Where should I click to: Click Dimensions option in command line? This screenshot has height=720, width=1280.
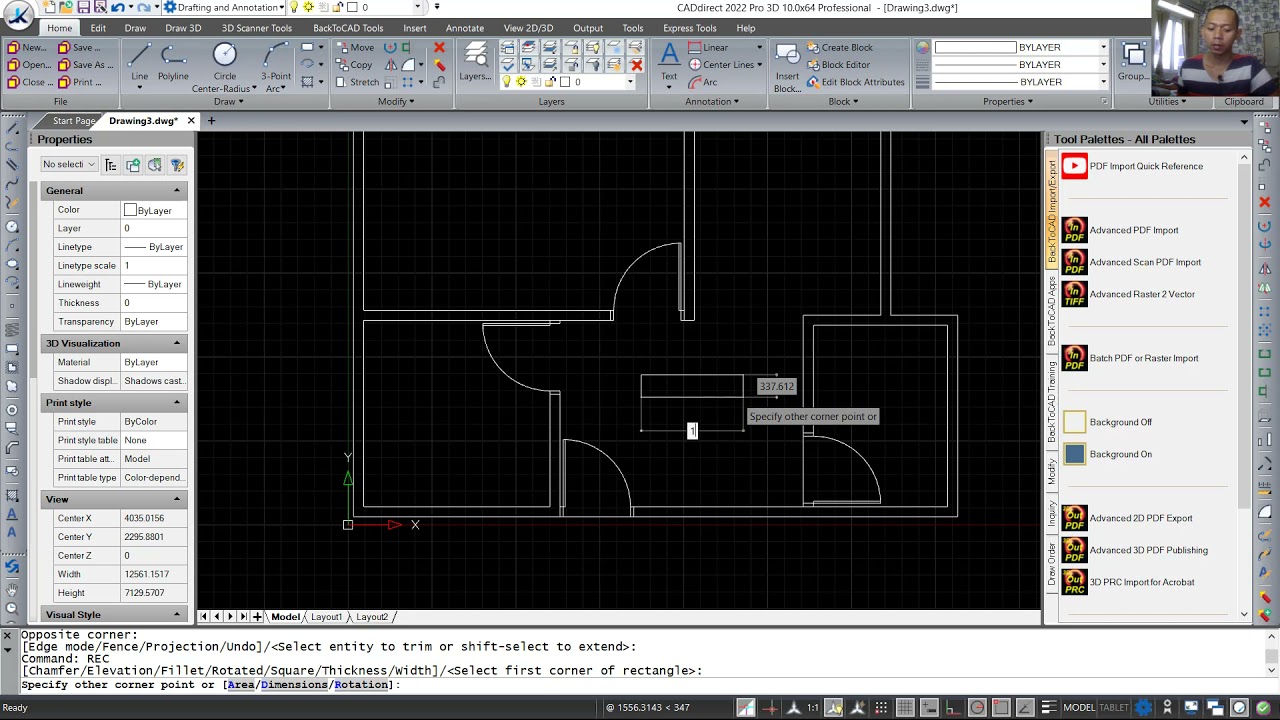pyautogui.click(x=294, y=685)
